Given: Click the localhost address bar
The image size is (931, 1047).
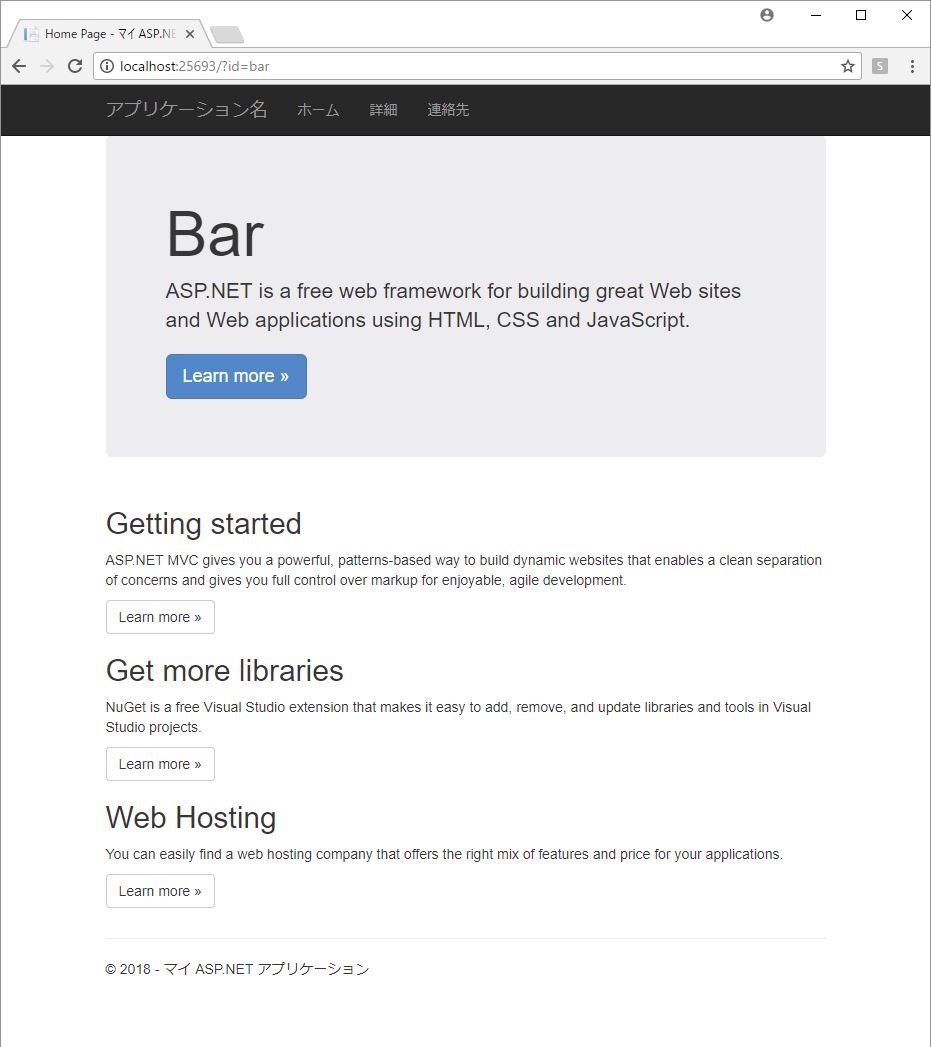Looking at the screenshot, I should pyautogui.click(x=476, y=66).
